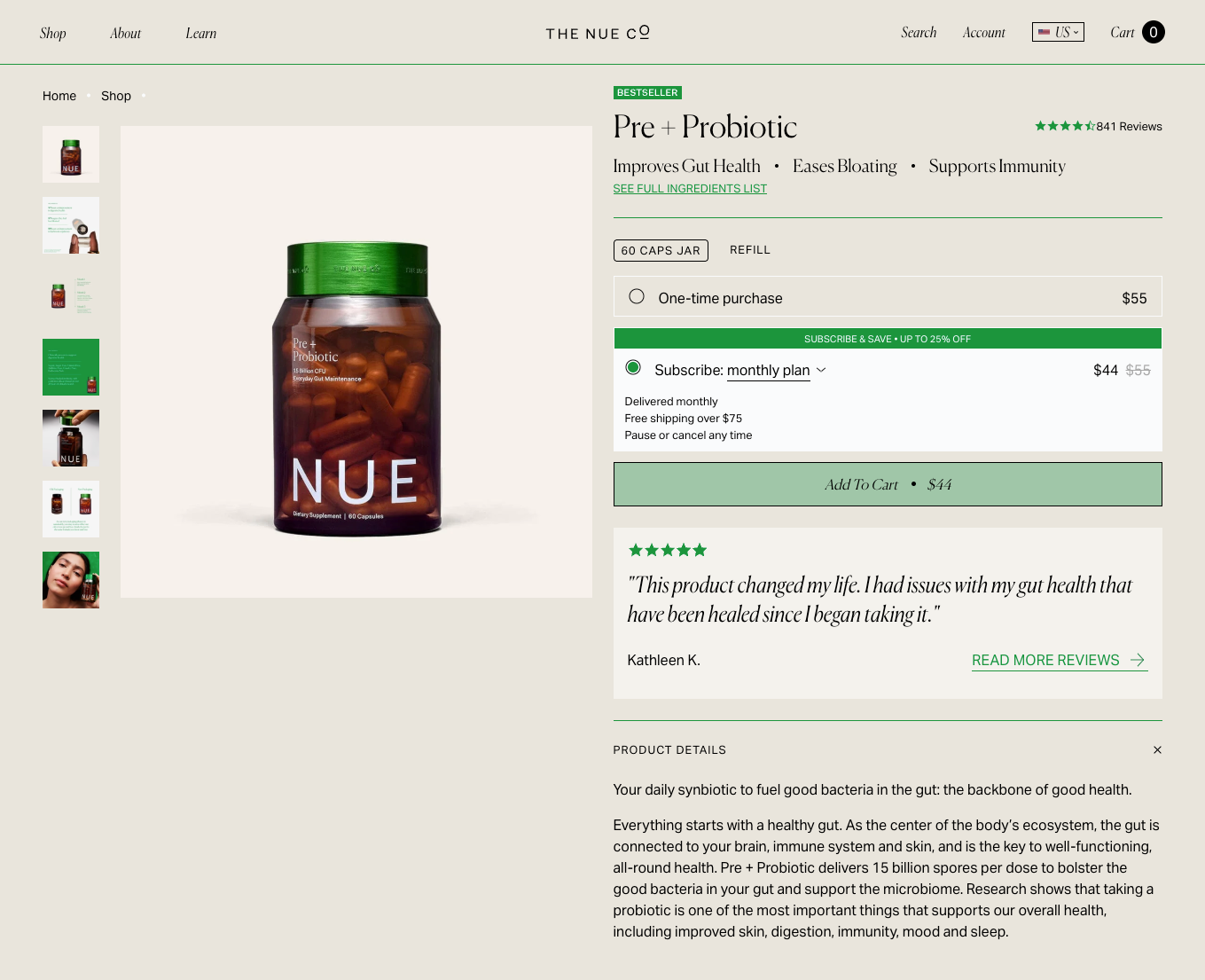Click the US flag icon
Screen dimensions: 1205x980
(1045, 32)
